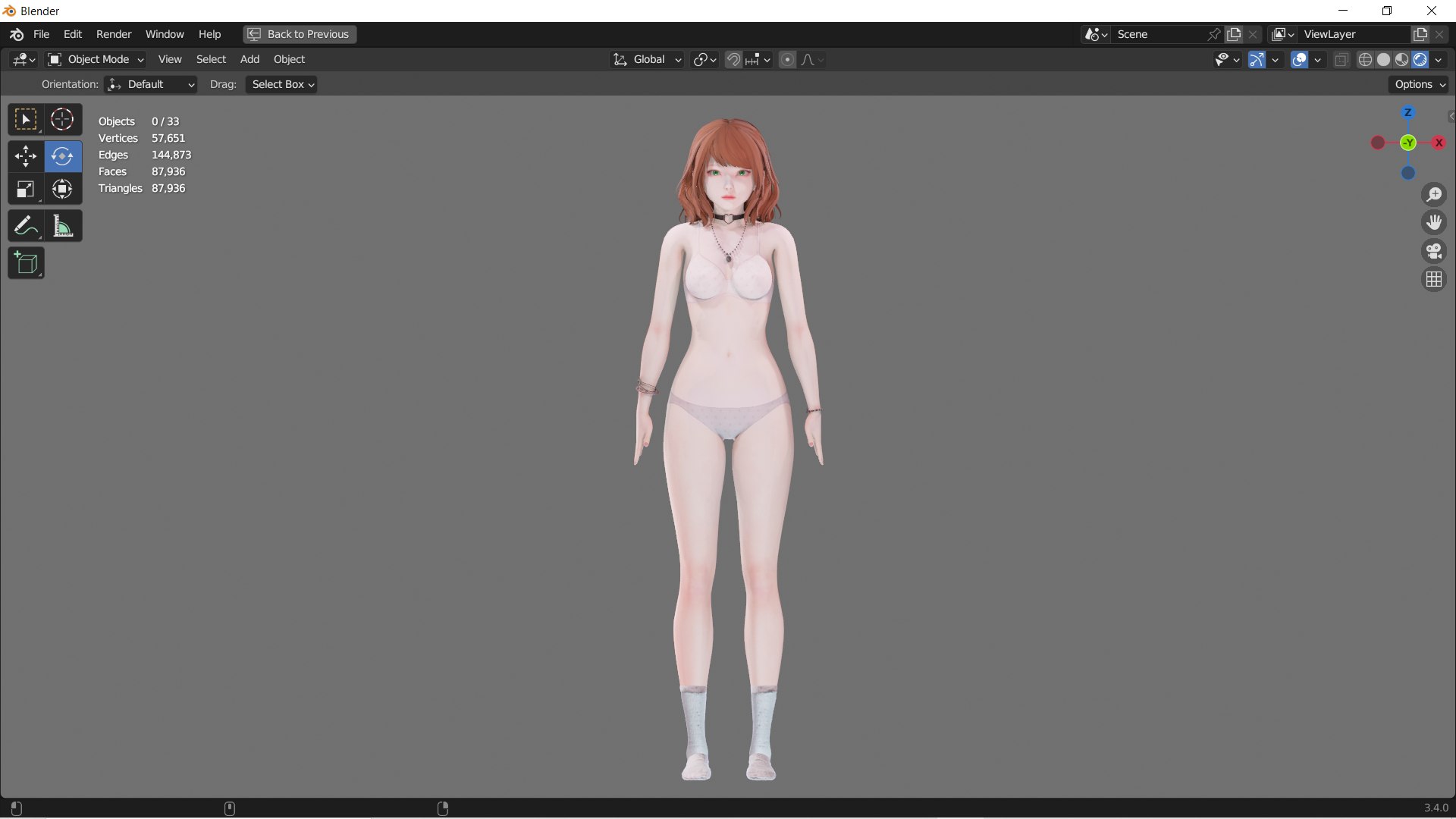Open the Object Mode dropdown
This screenshot has height=819, width=1456.
(96, 59)
